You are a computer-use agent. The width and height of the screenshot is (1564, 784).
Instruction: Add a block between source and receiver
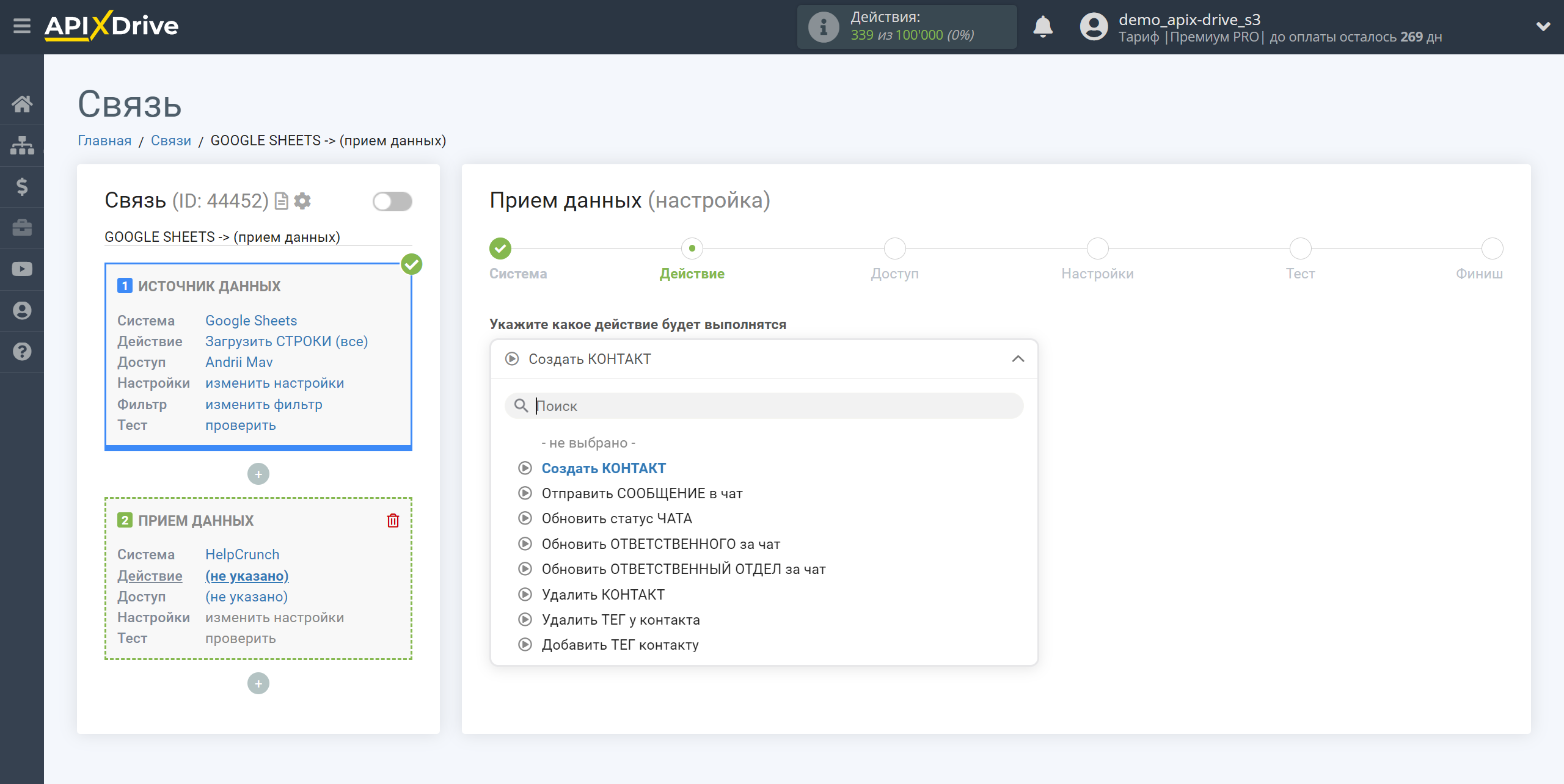258,474
